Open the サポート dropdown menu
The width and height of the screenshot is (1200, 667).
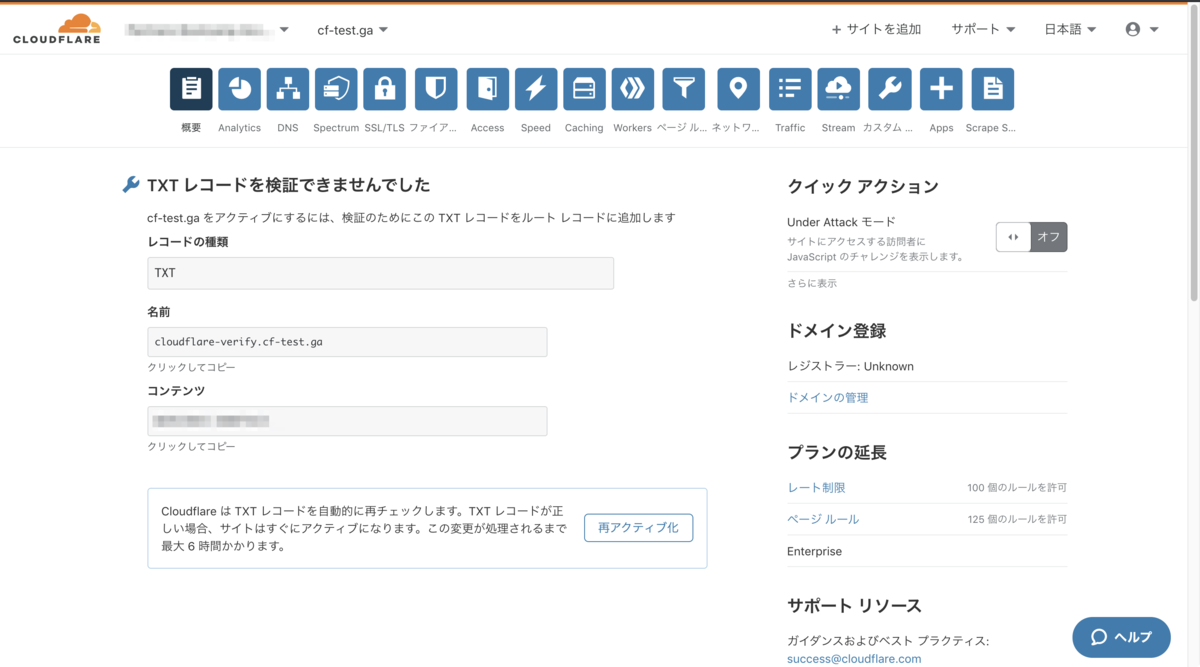[983, 30]
